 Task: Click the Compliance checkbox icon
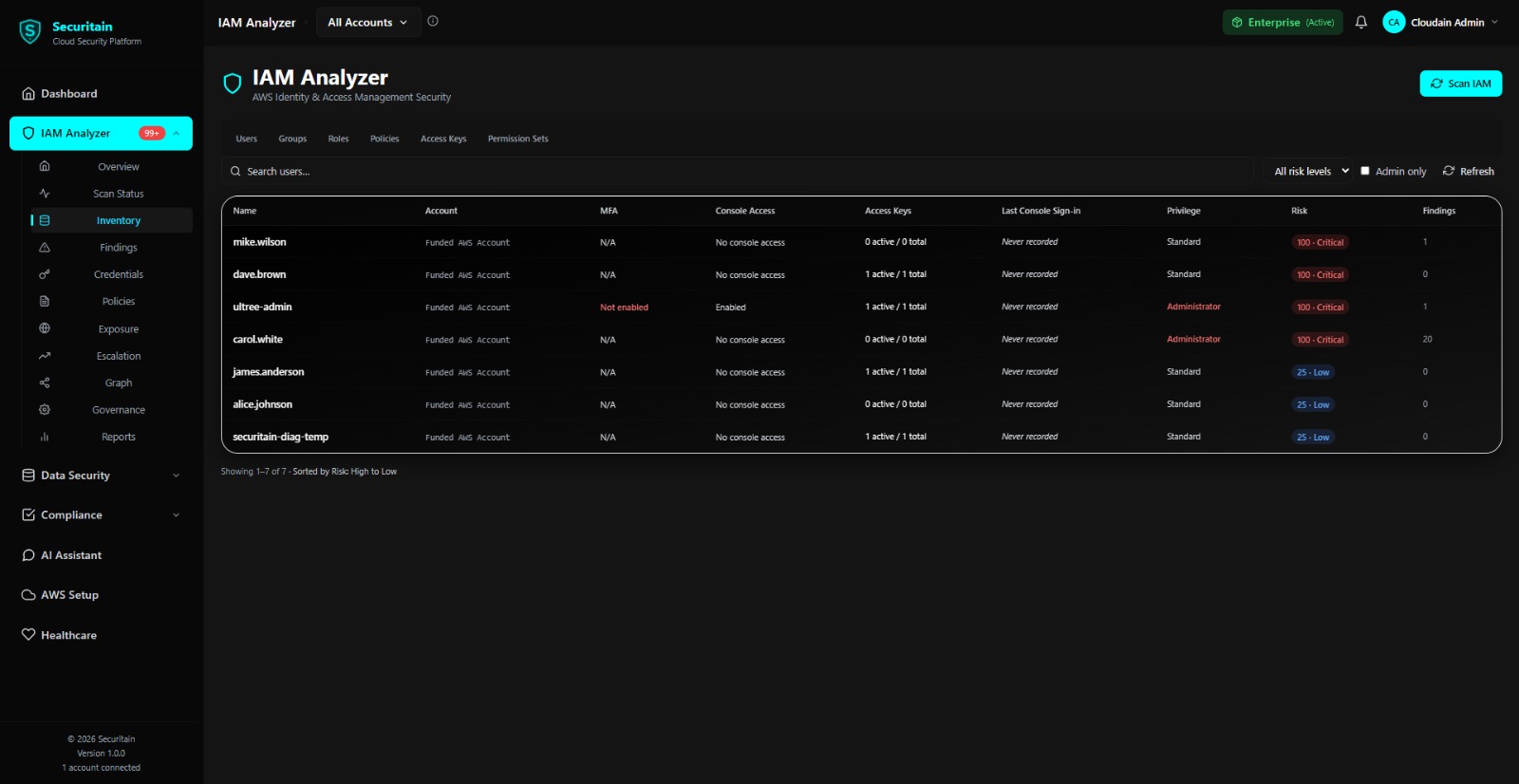[28, 514]
